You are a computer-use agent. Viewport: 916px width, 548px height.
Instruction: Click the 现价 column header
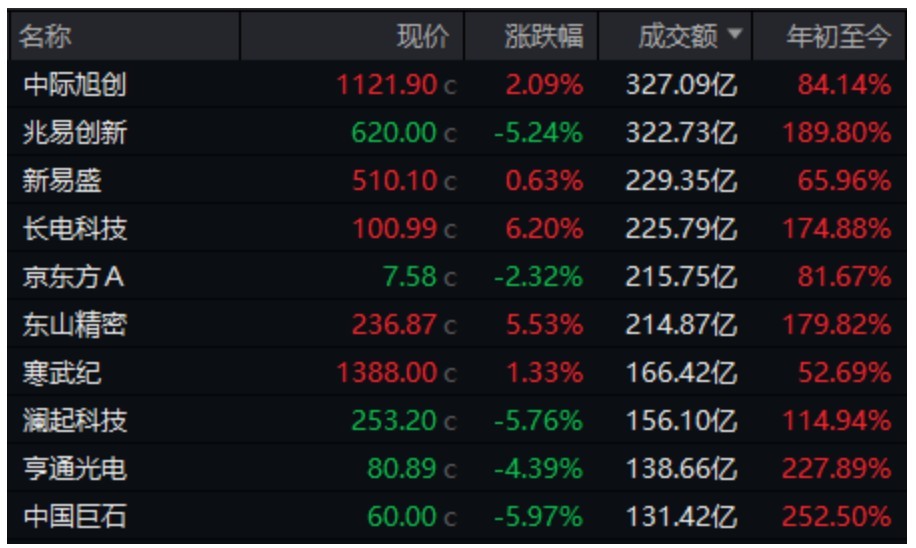tap(423, 36)
